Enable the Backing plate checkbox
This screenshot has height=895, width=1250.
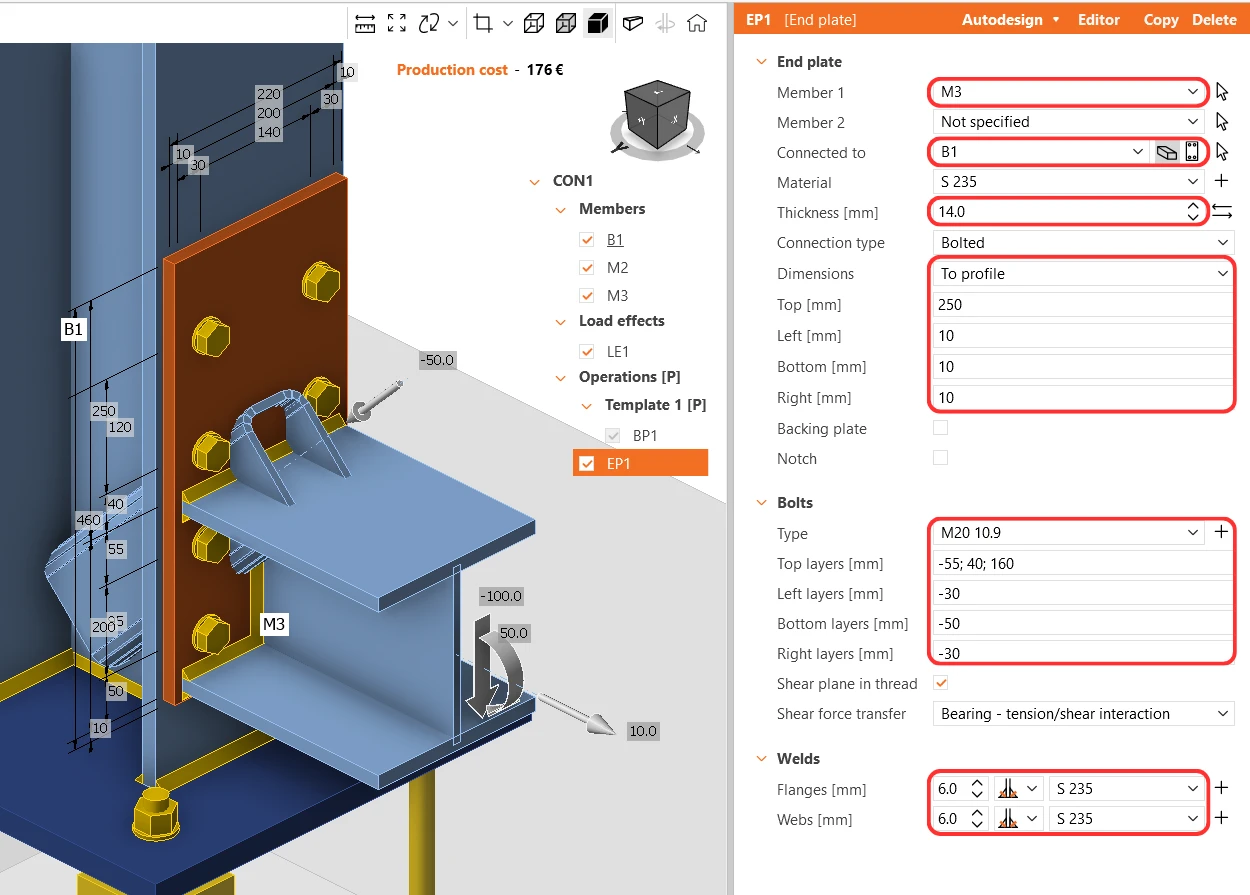click(x=940, y=428)
